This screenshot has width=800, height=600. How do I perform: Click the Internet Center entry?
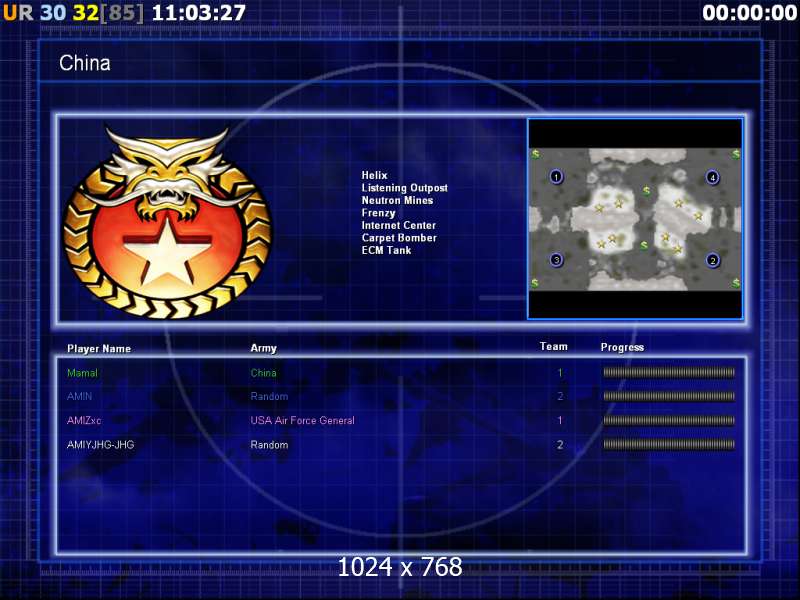398,225
